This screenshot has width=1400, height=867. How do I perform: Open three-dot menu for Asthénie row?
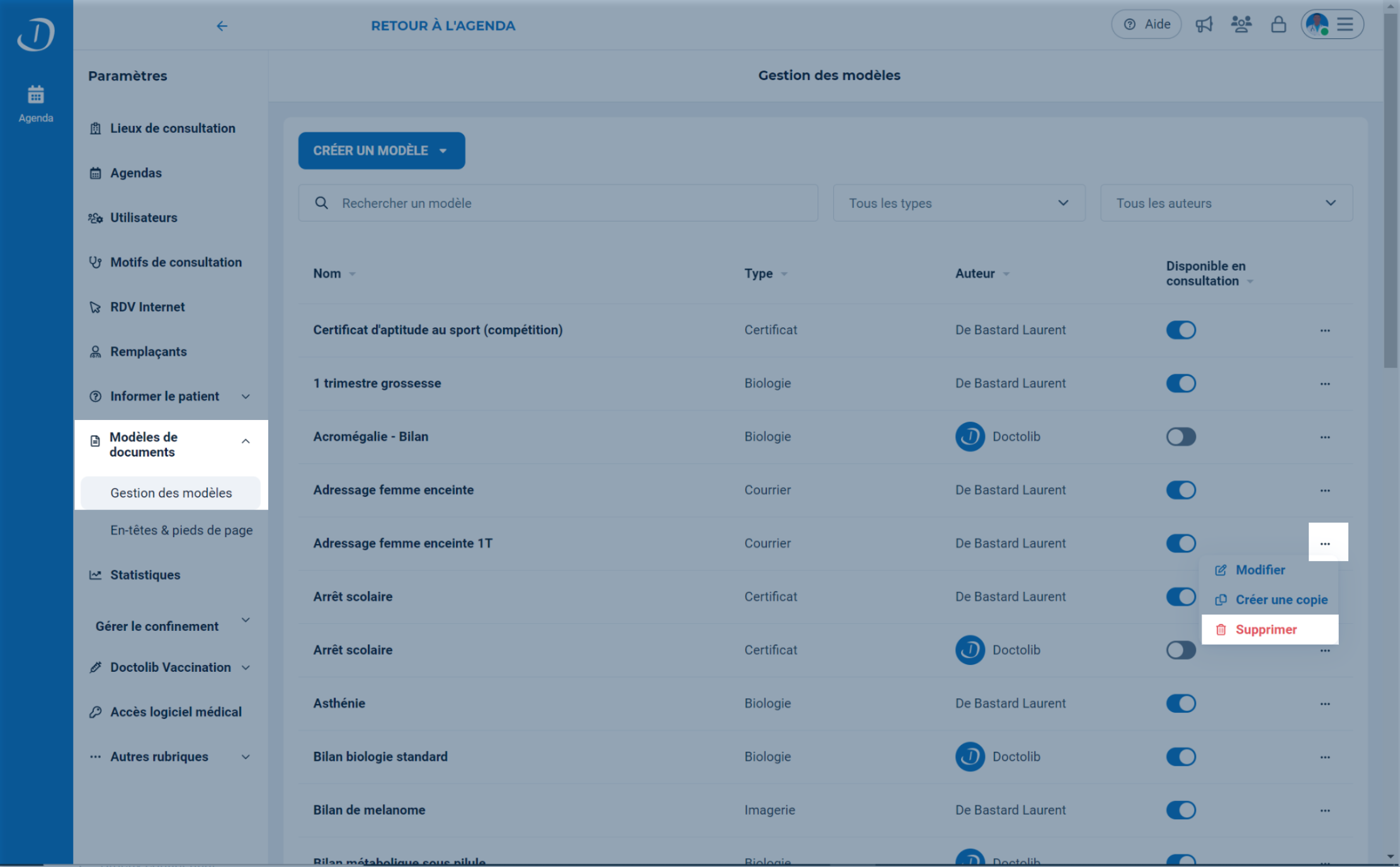1324,704
